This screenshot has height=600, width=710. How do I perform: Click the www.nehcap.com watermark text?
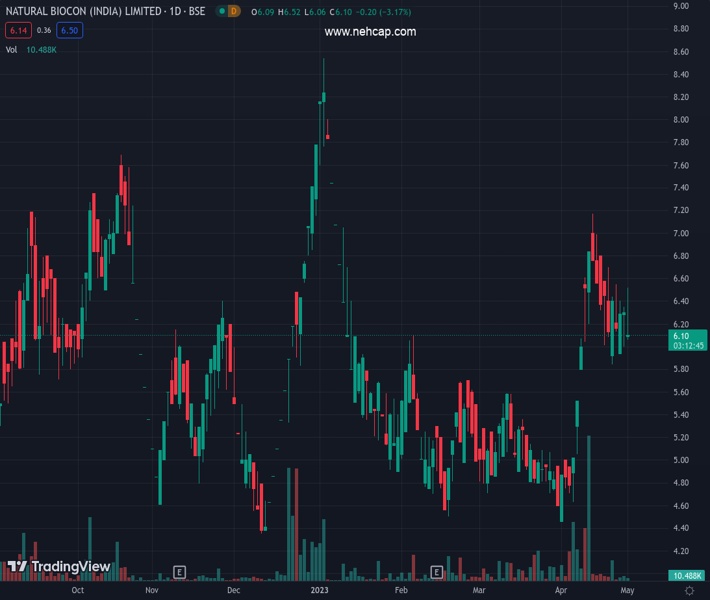tap(370, 32)
